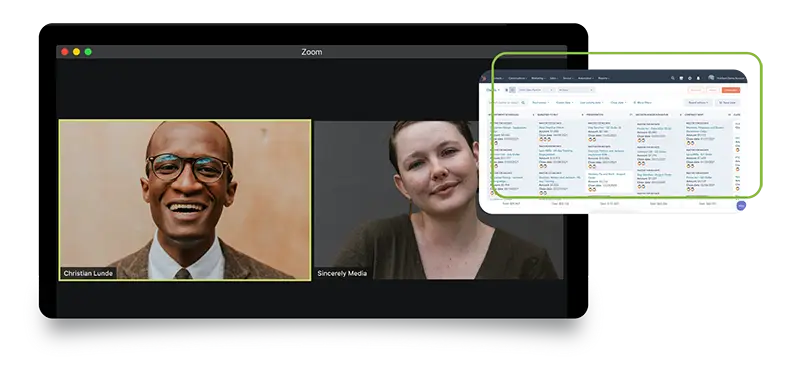
Task: Click the HubSpot account avatar
Action: tap(711, 78)
